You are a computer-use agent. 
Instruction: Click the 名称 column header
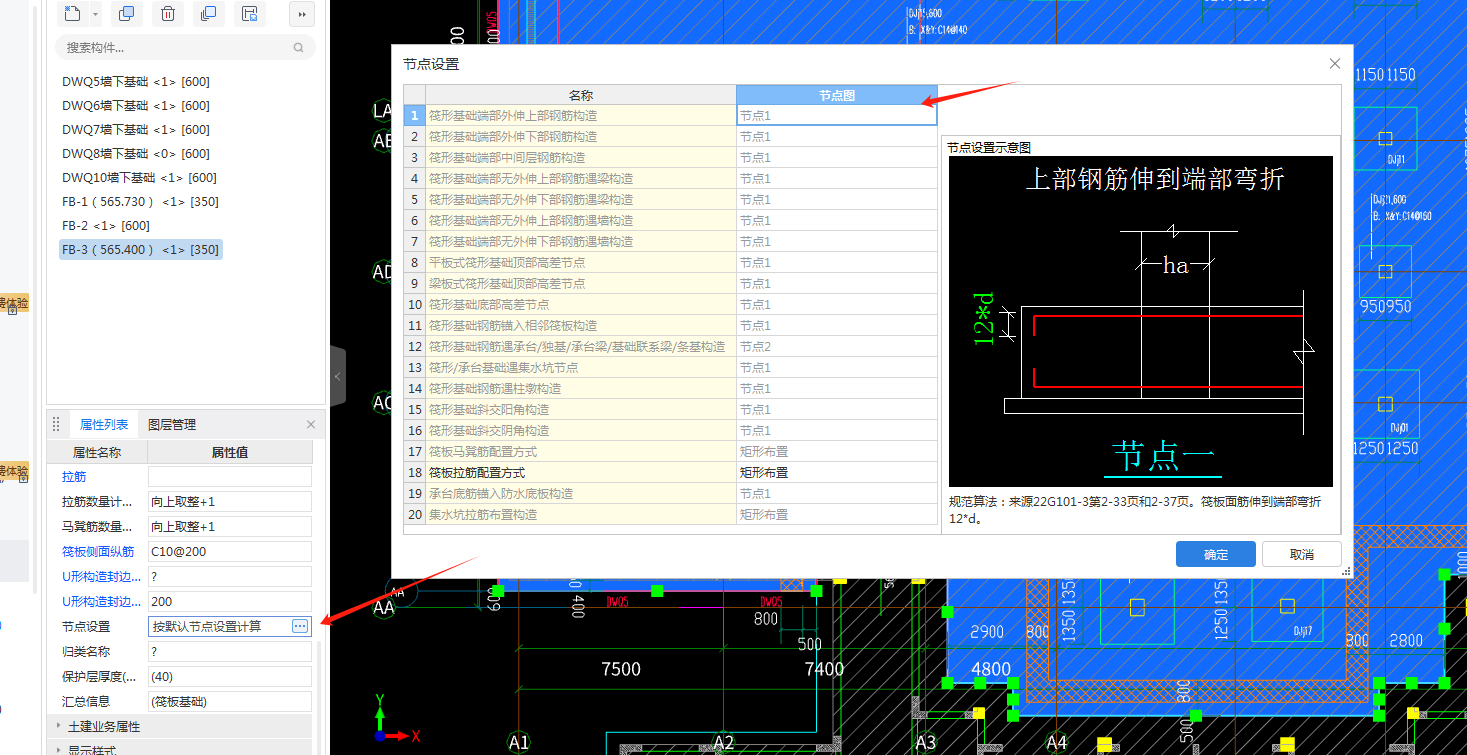tap(581, 95)
